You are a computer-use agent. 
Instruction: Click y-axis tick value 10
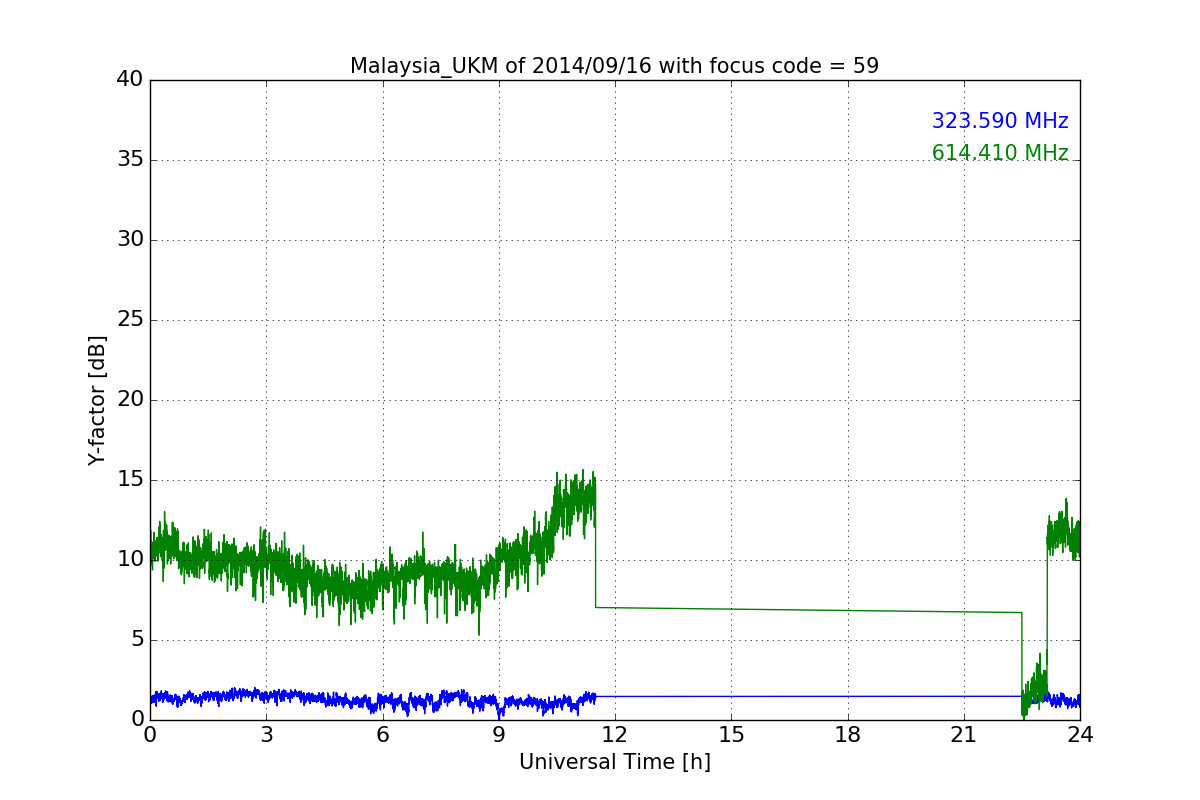point(130,560)
